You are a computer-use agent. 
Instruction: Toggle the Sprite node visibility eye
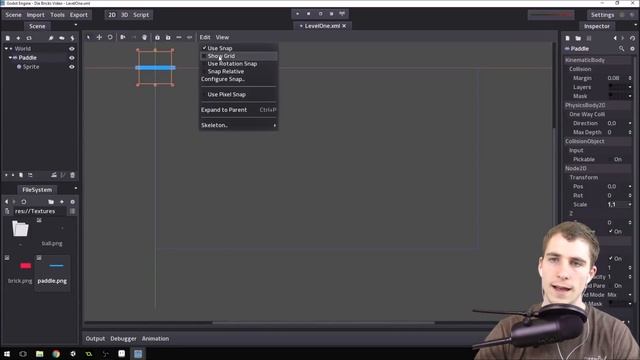[x=72, y=67]
